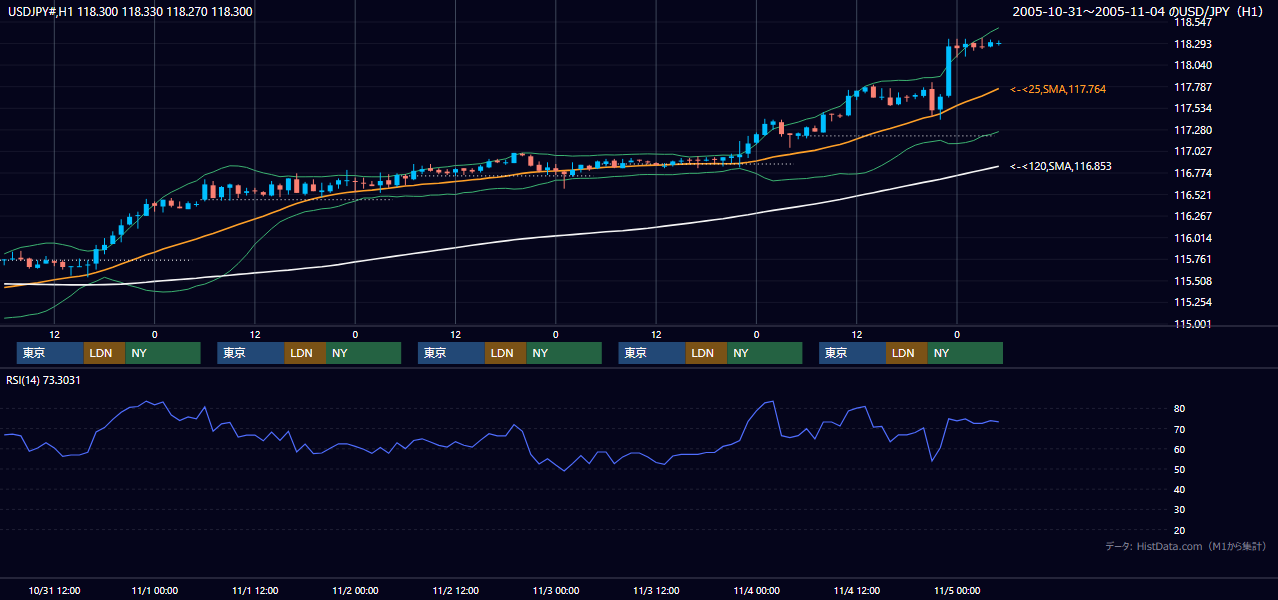The image size is (1278, 600).
Task: Click the RSI scale value 70
Action: point(1179,429)
